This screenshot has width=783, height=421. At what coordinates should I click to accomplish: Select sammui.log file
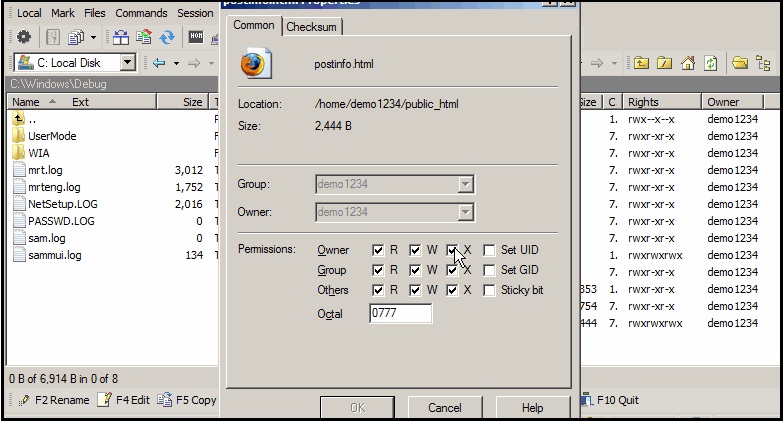coord(47,255)
